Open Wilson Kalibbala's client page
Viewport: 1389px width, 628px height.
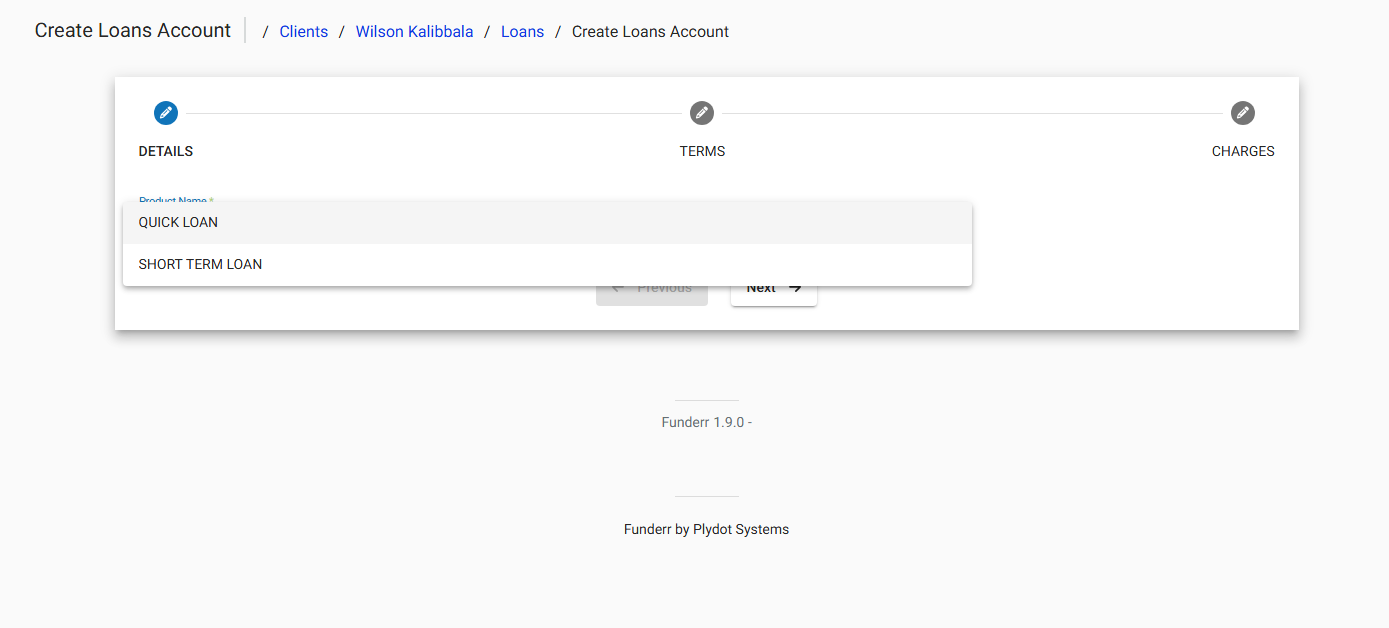tap(414, 31)
